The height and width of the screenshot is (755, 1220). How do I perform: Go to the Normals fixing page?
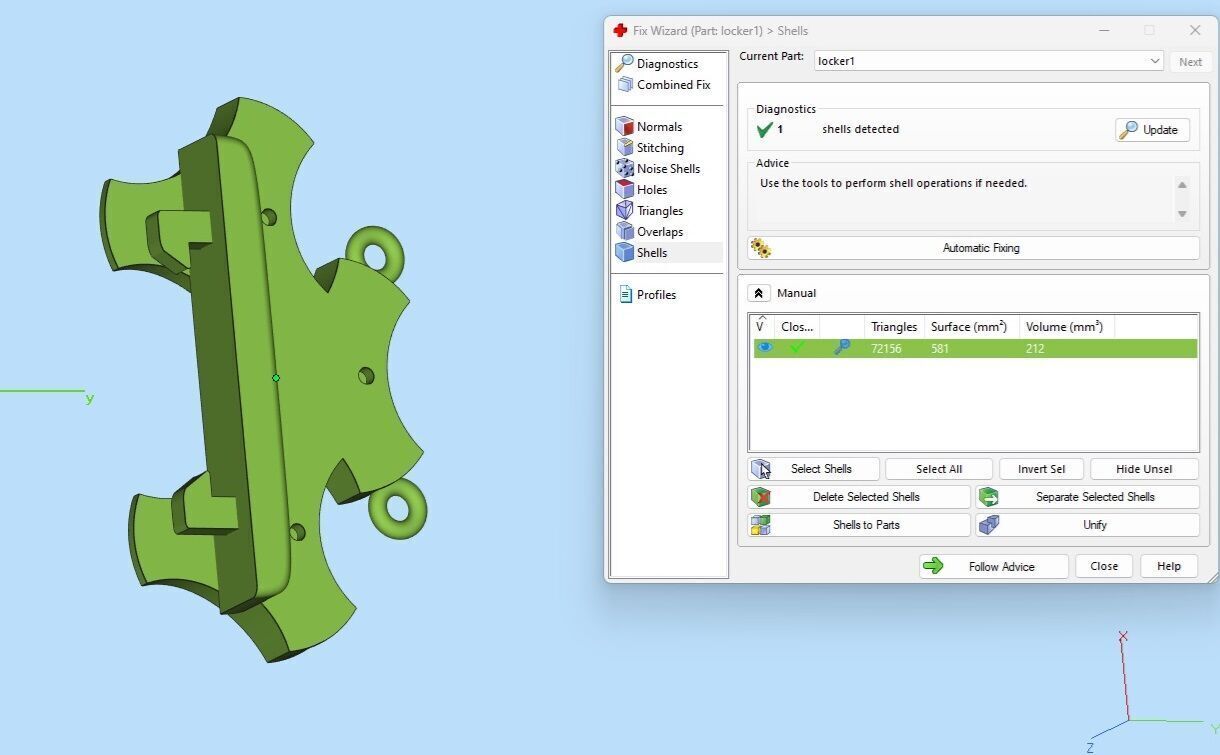659,127
